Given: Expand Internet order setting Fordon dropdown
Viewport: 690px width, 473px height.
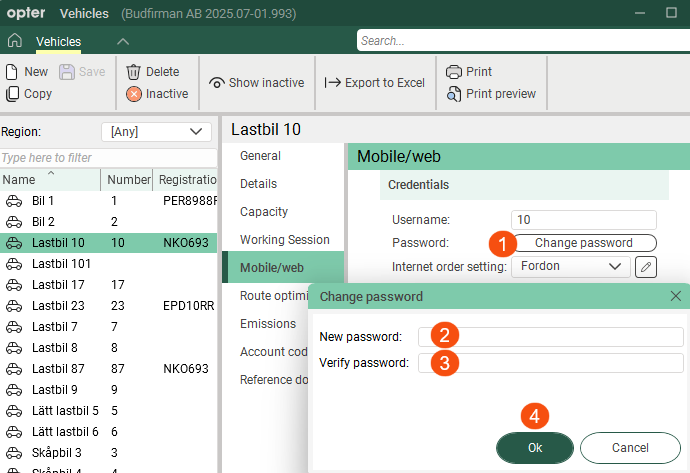Looking at the screenshot, I should [570, 267].
